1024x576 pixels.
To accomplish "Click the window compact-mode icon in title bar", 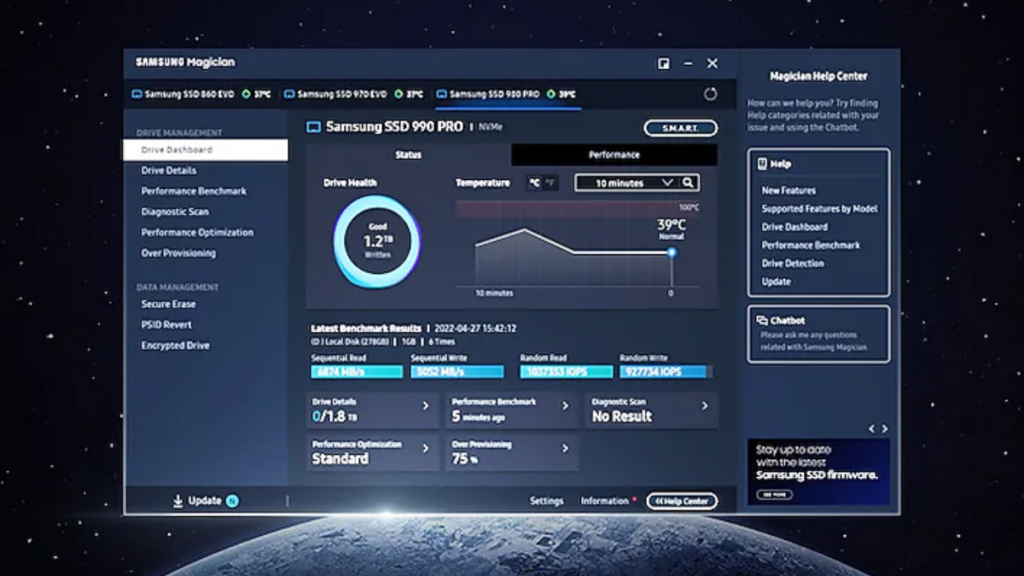I will [664, 63].
